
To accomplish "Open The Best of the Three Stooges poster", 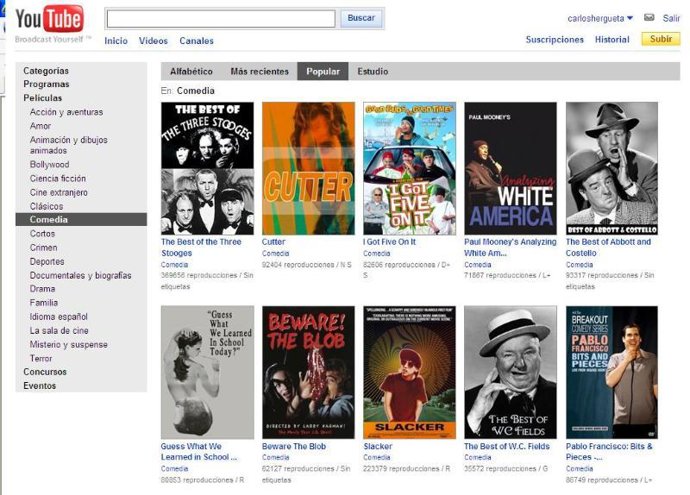I will [x=207, y=167].
